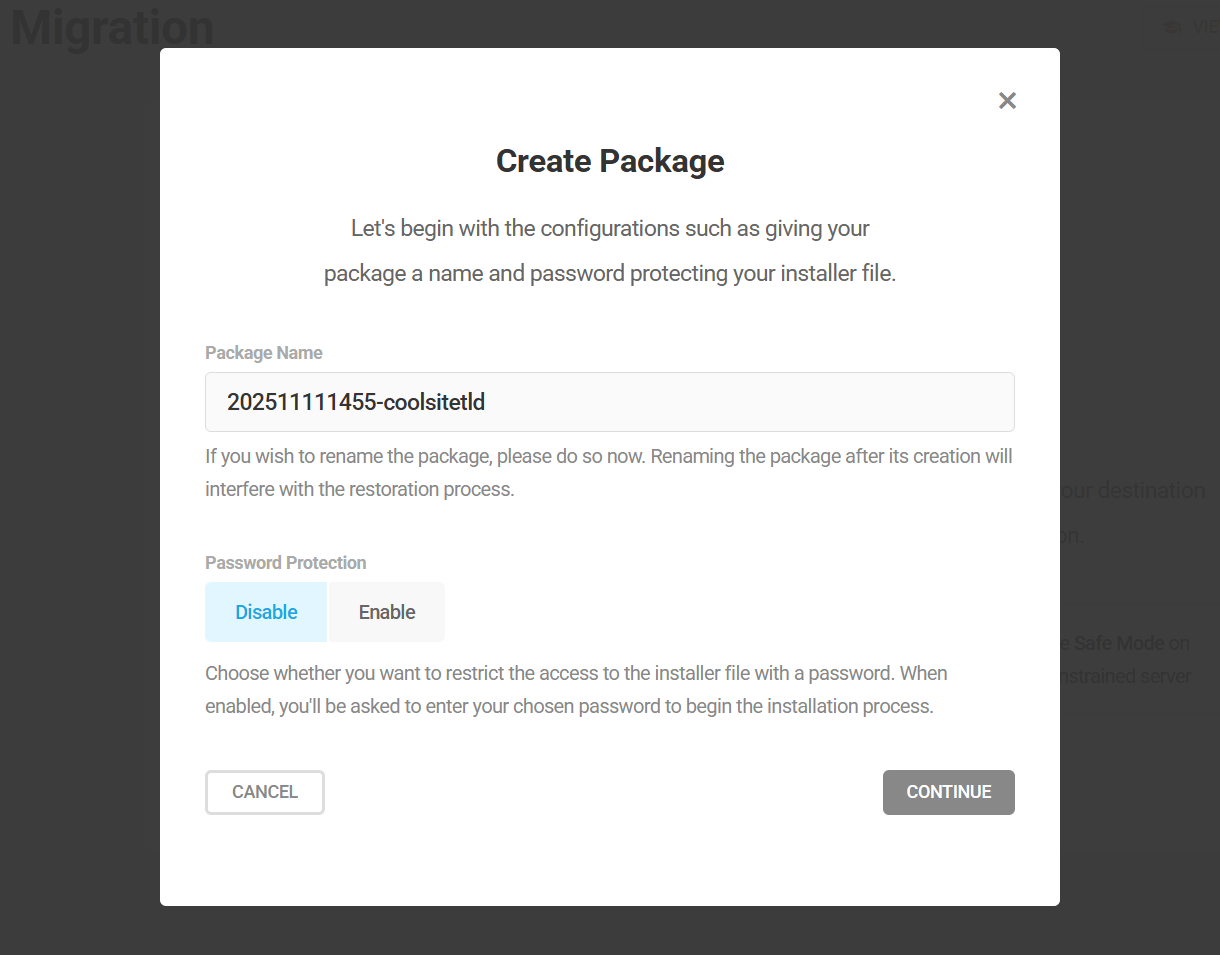The width and height of the screenshot is (1220, 955).
Task: Choose Enable in the Password Protection selector
Action: pyautogui.click(x=386, y=611)
